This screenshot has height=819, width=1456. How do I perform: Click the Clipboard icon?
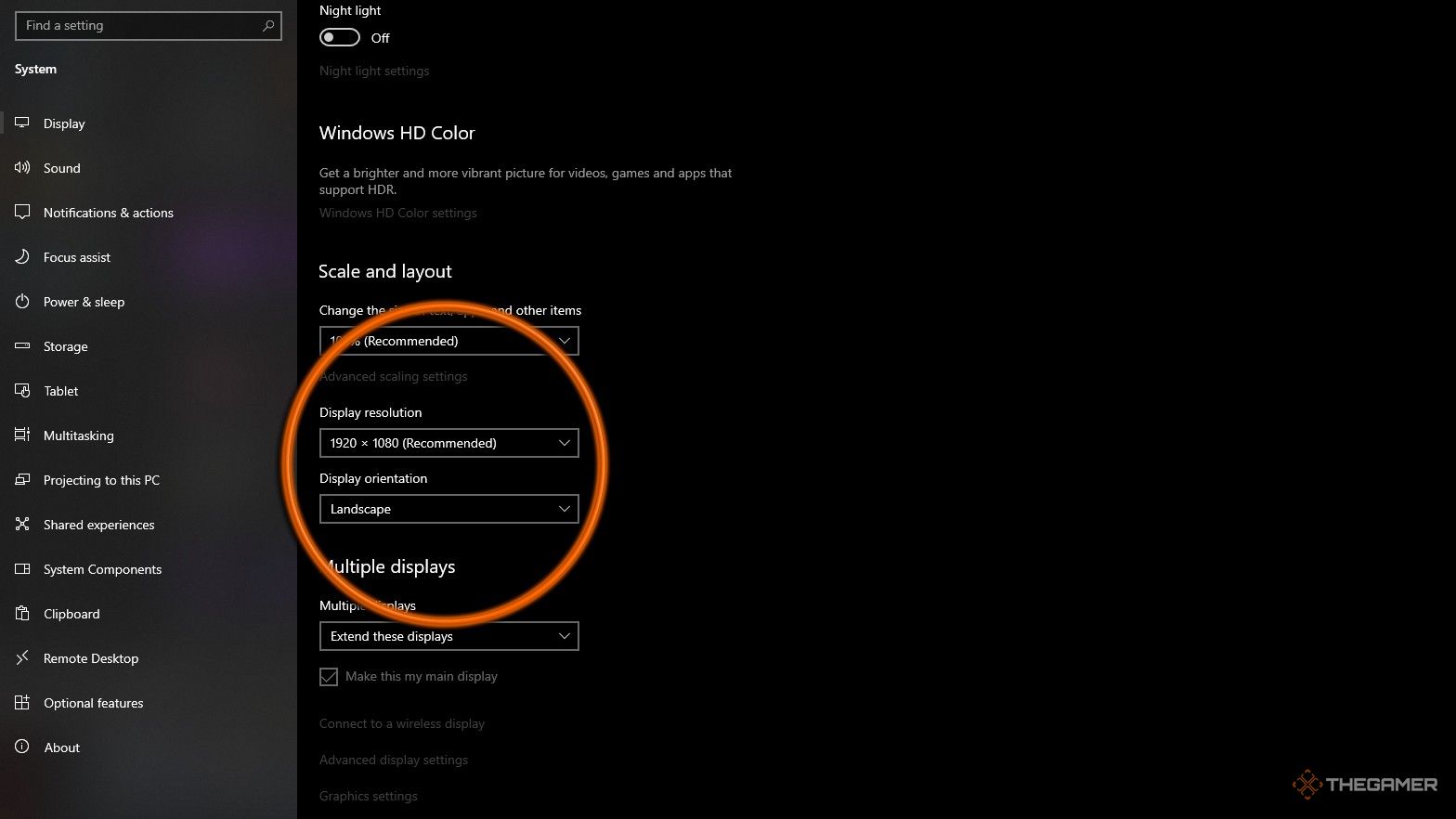[22, 613]
